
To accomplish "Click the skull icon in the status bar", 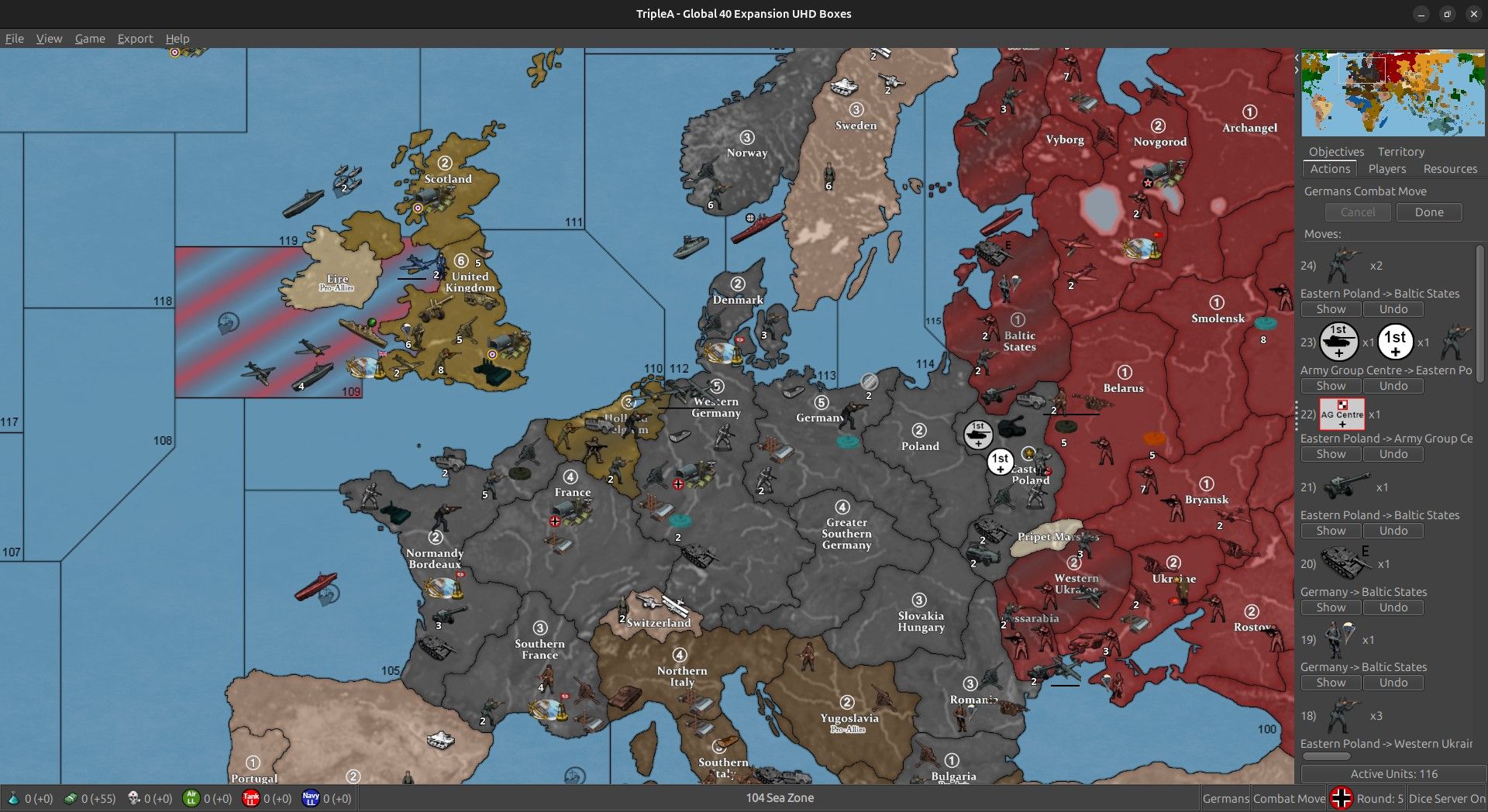I will [133, 798].
